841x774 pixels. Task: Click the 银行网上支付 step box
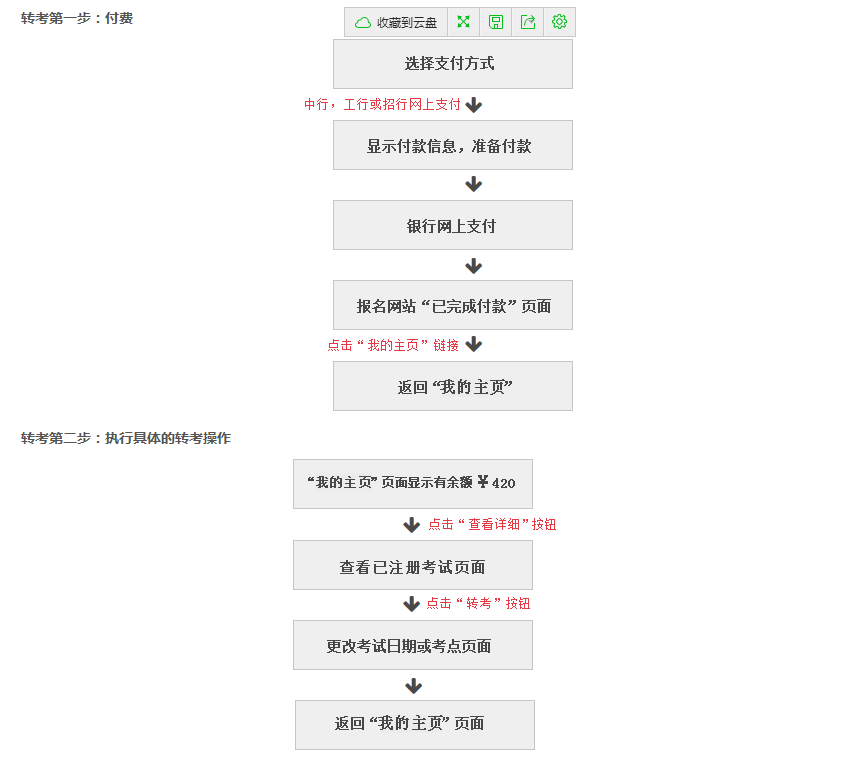coord(452,225)
